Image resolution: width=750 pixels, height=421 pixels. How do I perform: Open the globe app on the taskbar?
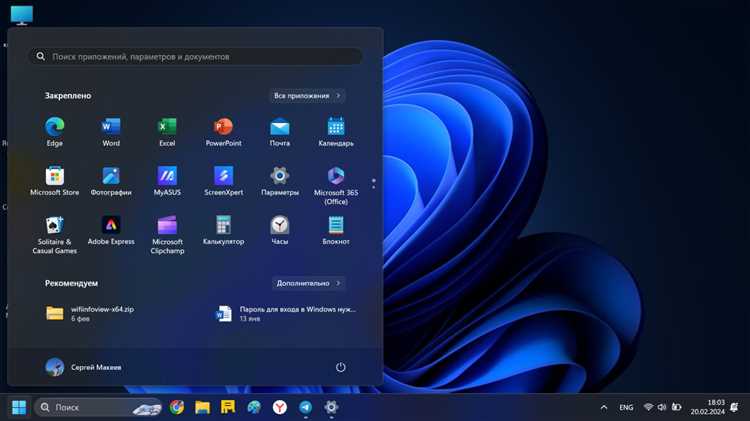click(x=254, y=407)
